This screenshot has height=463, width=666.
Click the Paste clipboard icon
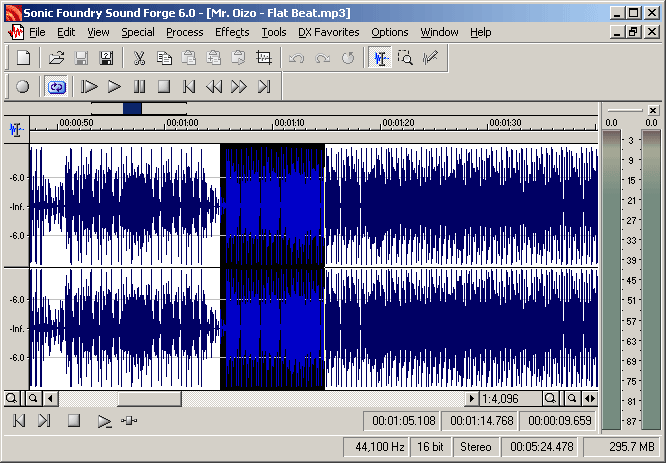pos(189,58)
